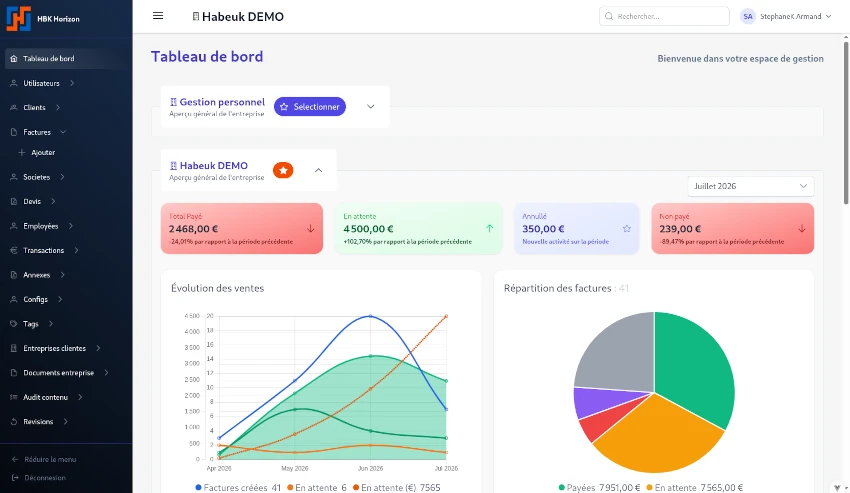Click the Réduire le menu arrow icon
The image size is (850, 493).
pos(15,459)
